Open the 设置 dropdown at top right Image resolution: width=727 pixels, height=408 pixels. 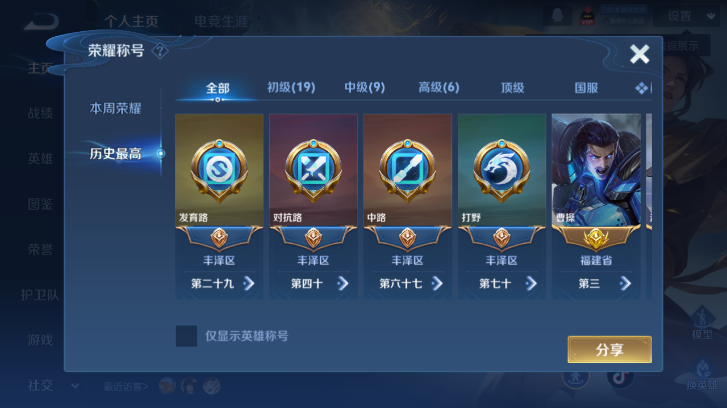pos(690,16)
